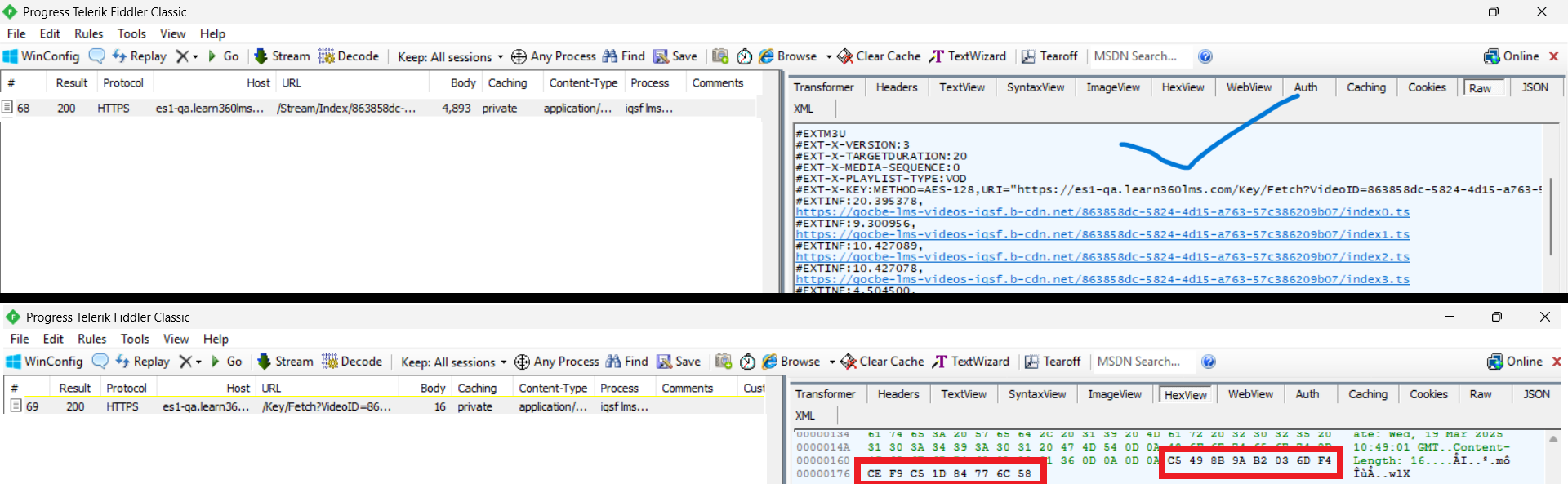Viewport: 1568px width, 484px height.
Task: Sort by Protocol column in bottom window
Action: pyautogui.click(x=127, y=389)
